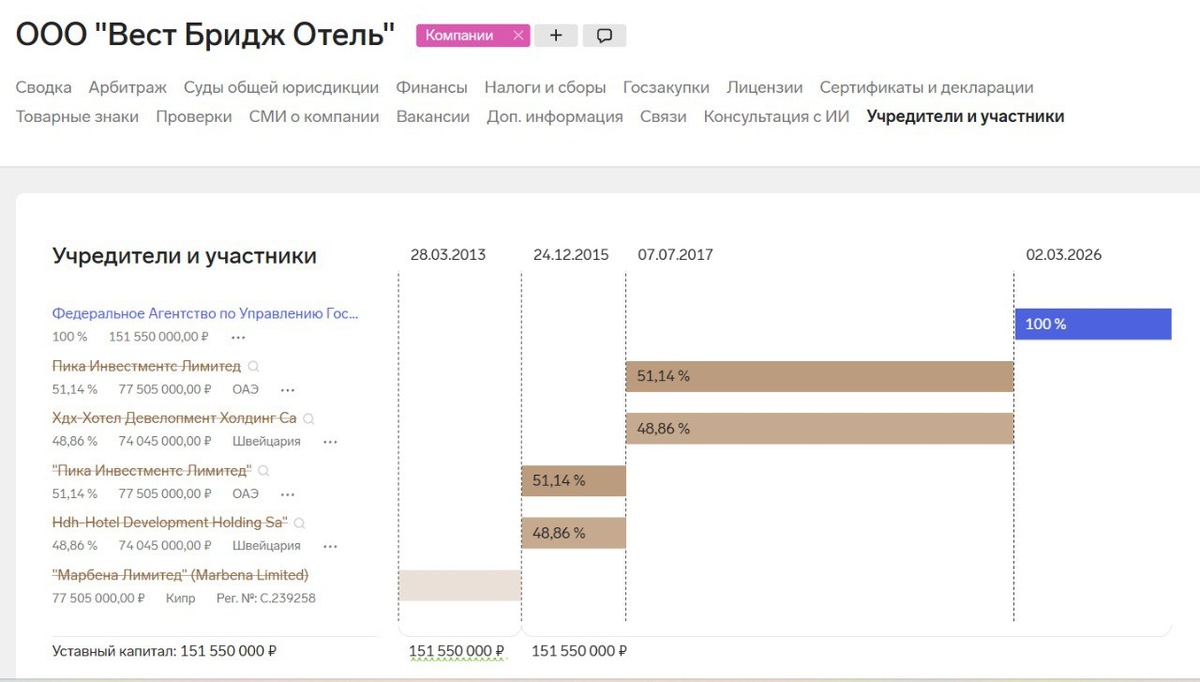
Task: Click underlined 151 550 000 ₽ under 28.03.2013
Action: (457, 651)
